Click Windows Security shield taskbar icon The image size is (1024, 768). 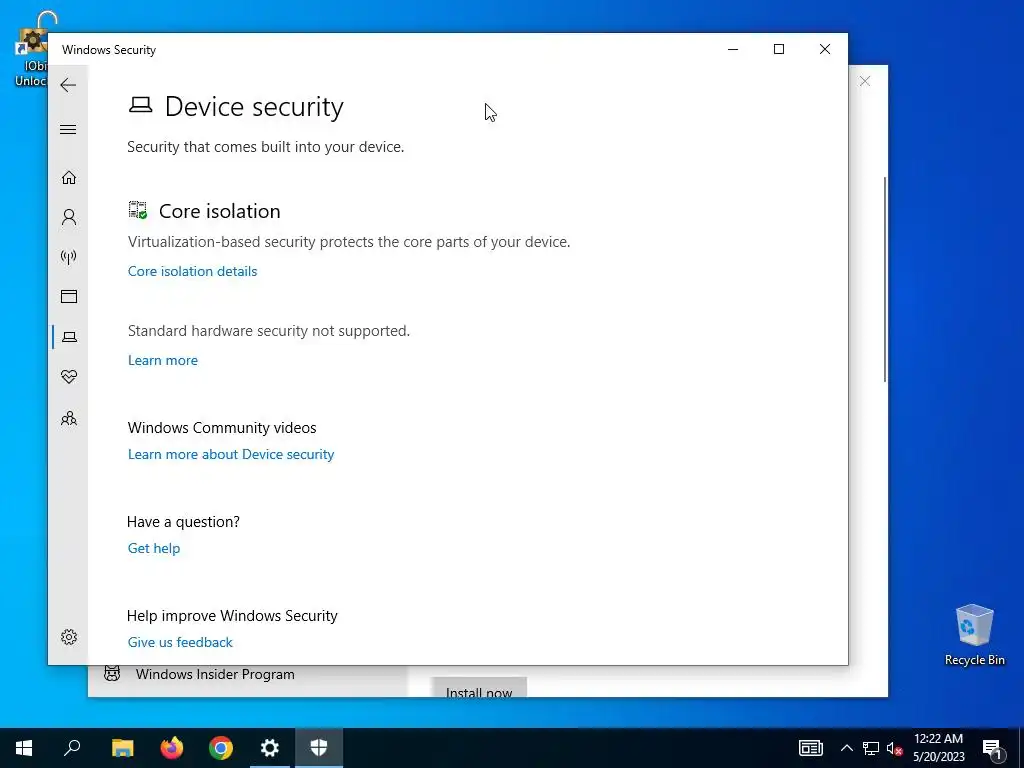coord(319,748)
